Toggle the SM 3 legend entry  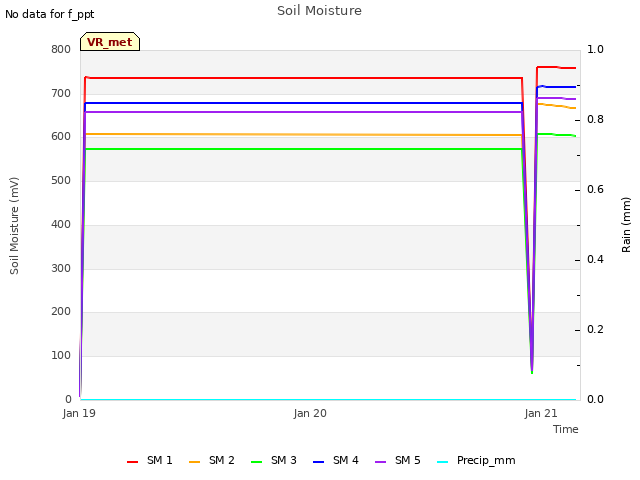coord(274,460)
